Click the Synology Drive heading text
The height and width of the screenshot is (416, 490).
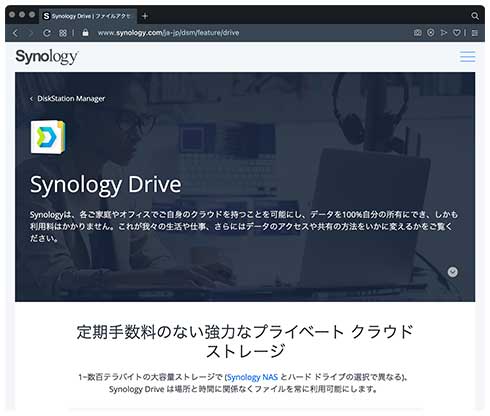tap(106, 185)
